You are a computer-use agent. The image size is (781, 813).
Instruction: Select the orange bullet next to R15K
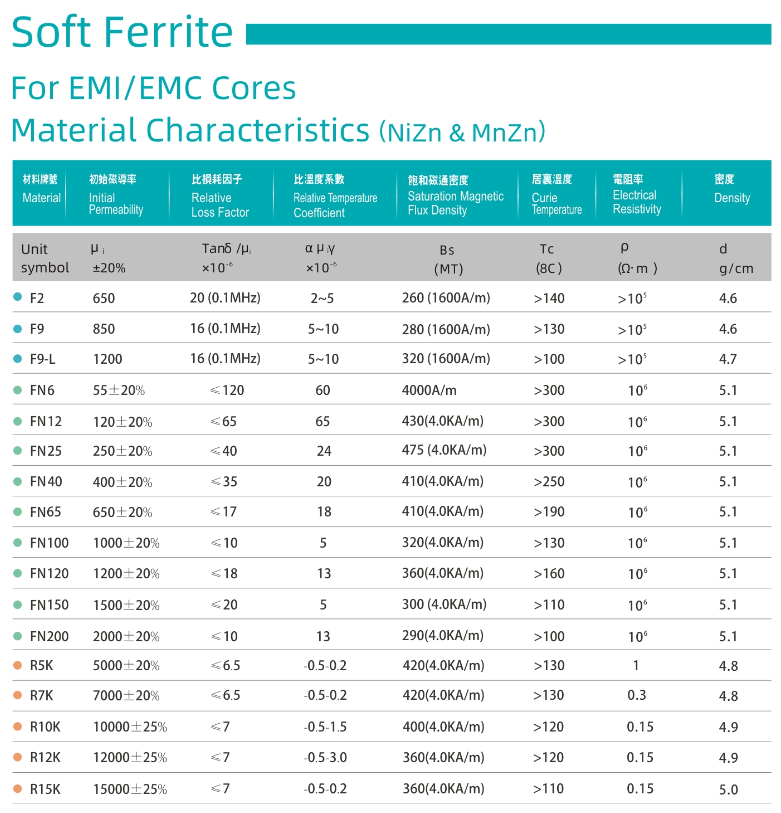tap(17, 788)
